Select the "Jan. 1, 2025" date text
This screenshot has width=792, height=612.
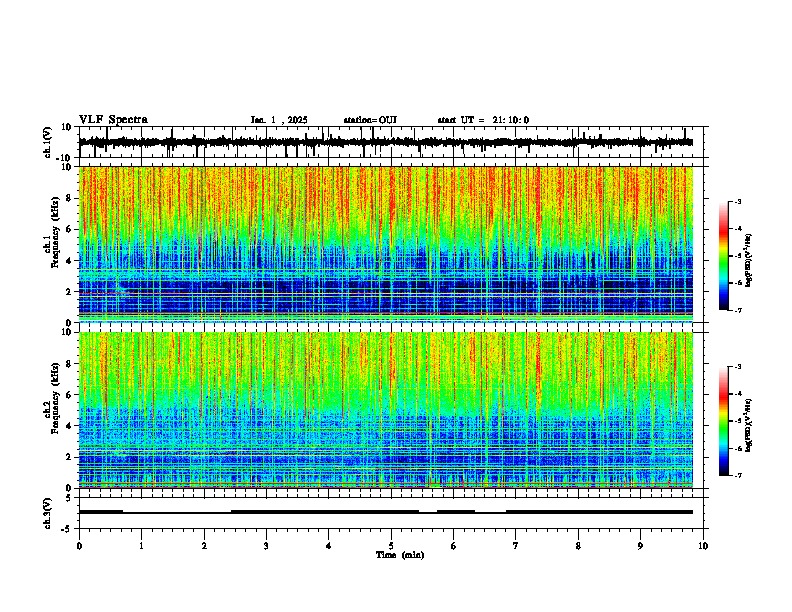coord(279,120)
